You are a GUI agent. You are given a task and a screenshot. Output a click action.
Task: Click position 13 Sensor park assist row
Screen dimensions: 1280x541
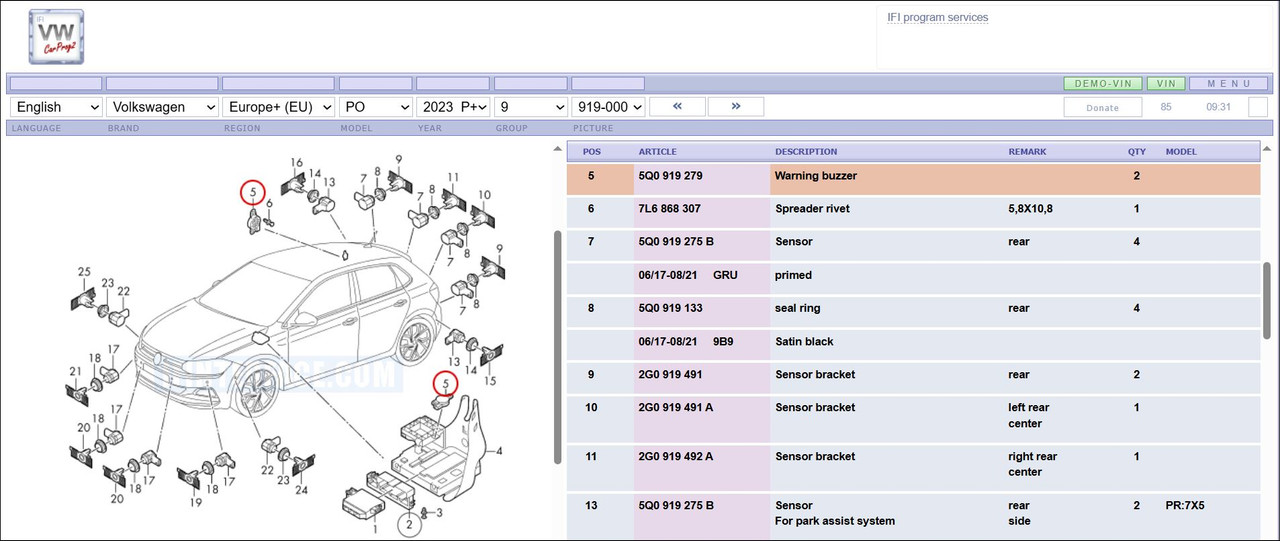pos(914,513)
